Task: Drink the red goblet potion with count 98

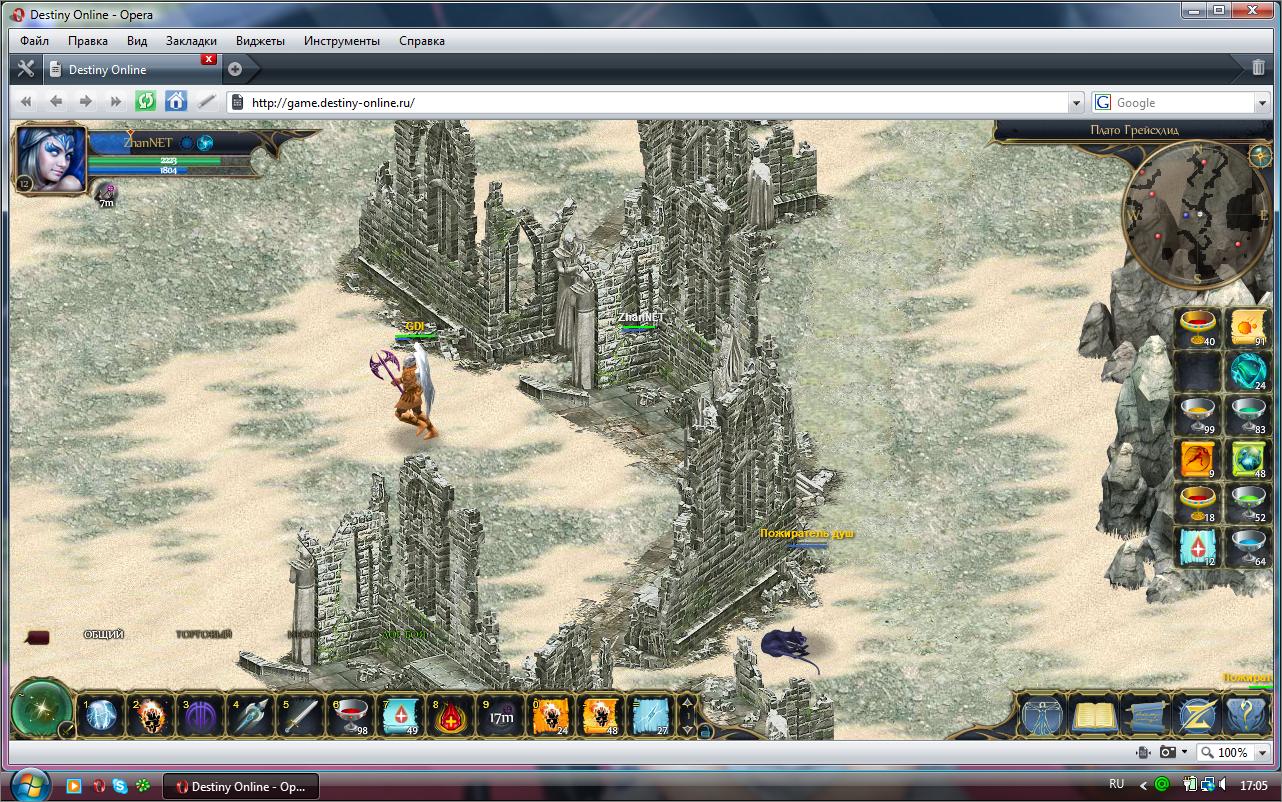Action: coord(350,716)
